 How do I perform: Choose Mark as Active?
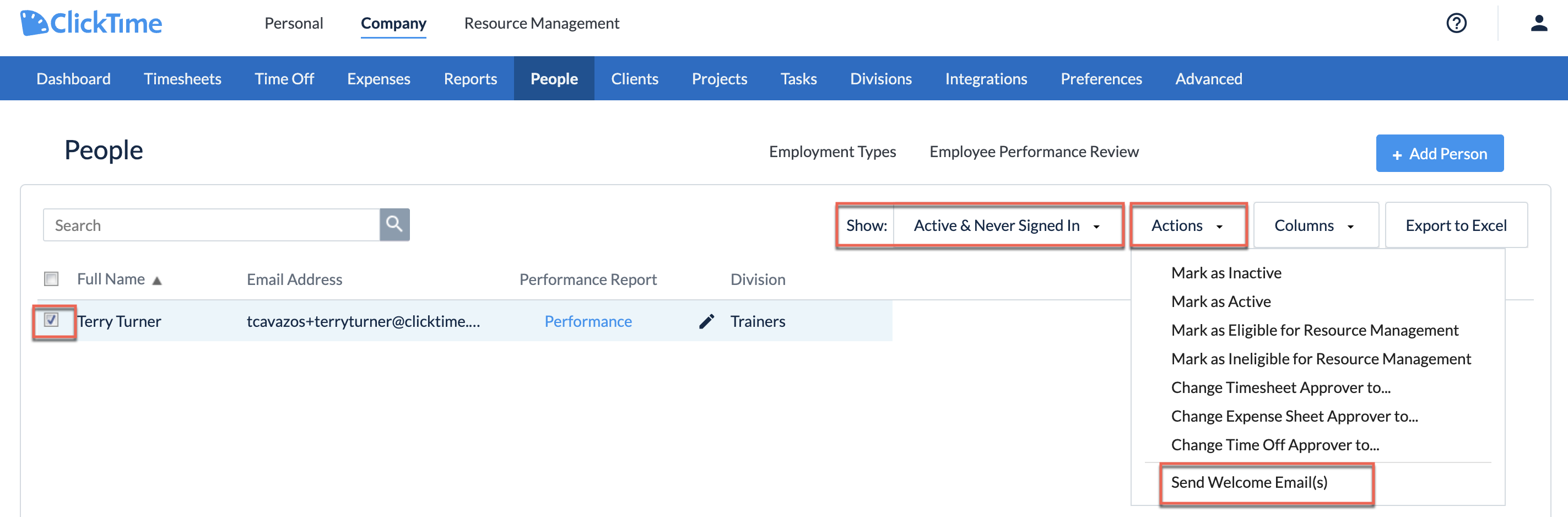tap(1220, 301)
